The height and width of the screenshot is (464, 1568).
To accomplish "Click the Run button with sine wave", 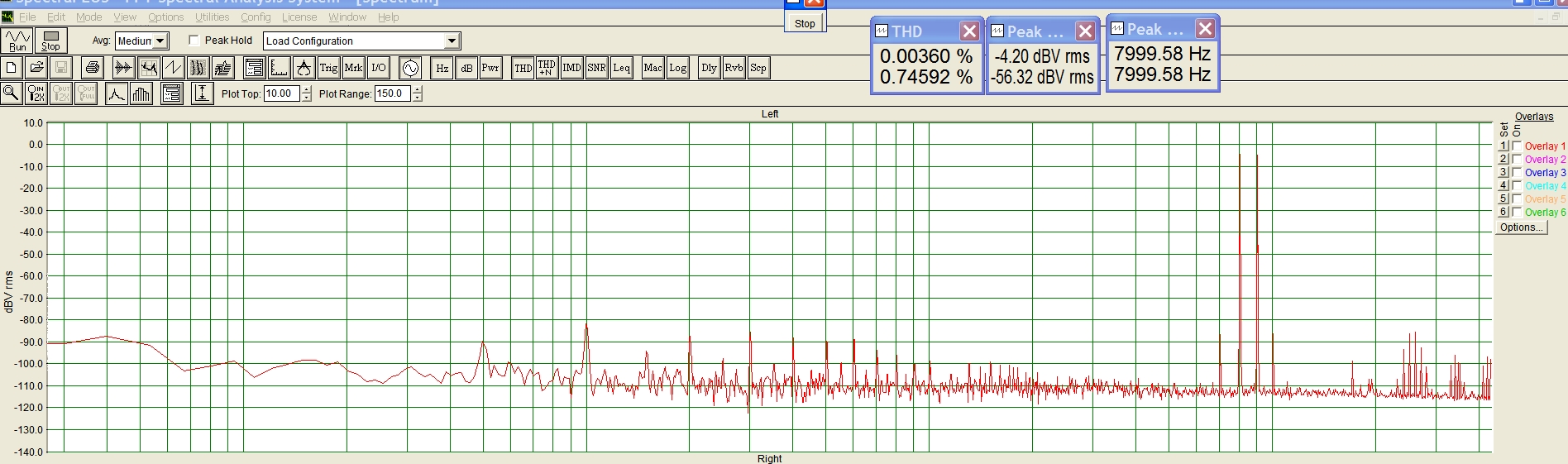I will click(x=17, y=41).
